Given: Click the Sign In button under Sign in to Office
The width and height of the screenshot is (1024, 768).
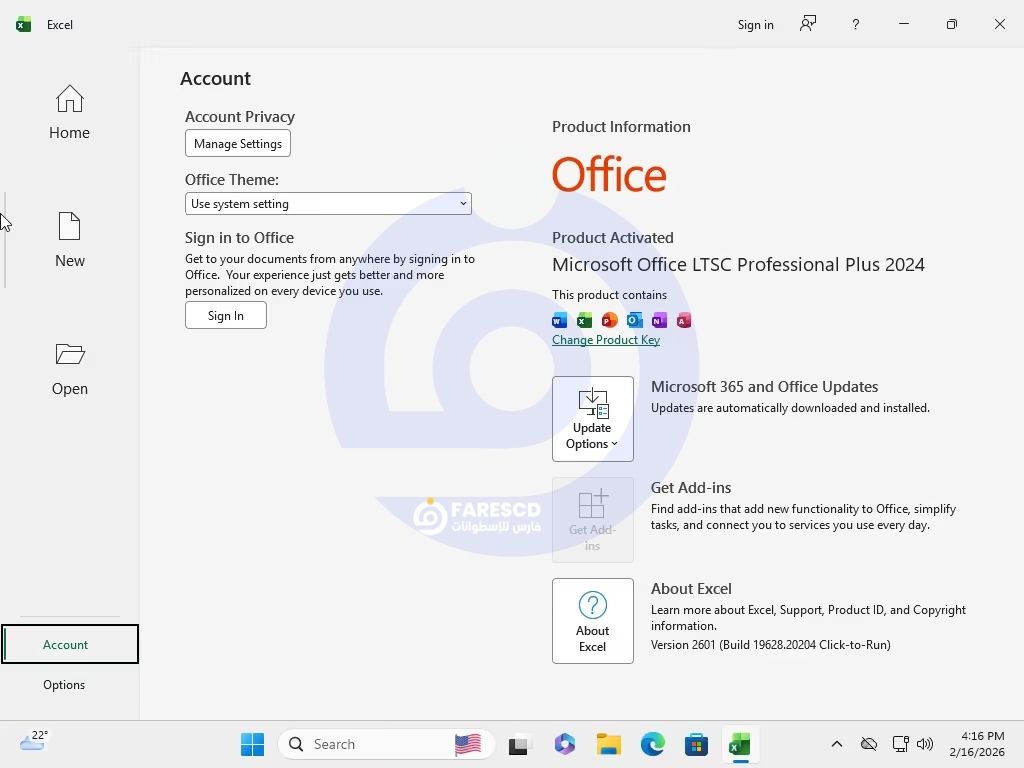Looking at the screenshot, I should [x=226, y=316].
